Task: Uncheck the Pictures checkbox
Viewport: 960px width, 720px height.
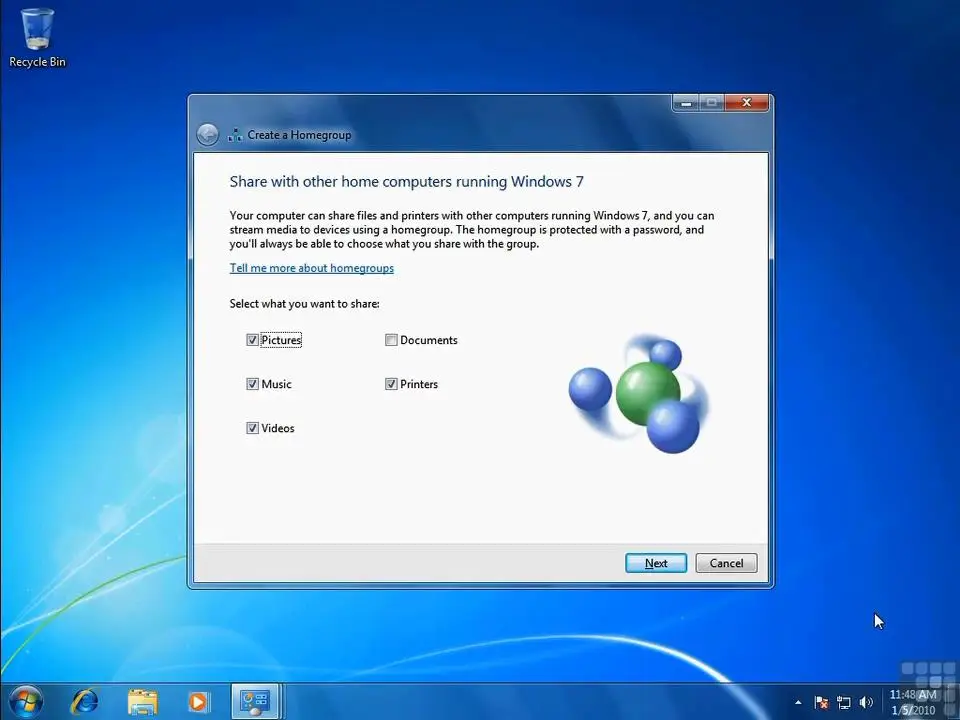Action: (x=252, y=340)
